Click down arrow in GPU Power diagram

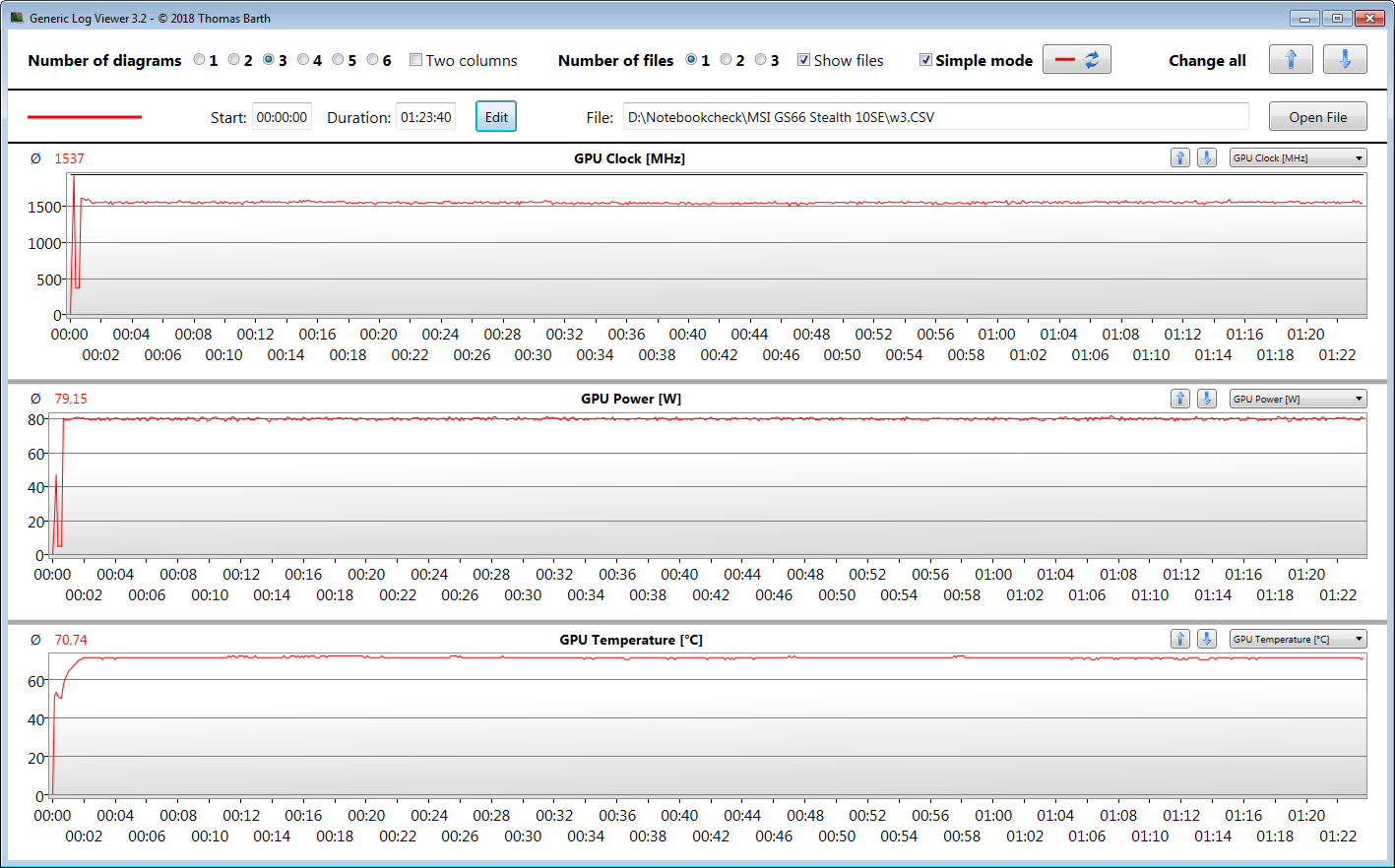pos(1206,399)
